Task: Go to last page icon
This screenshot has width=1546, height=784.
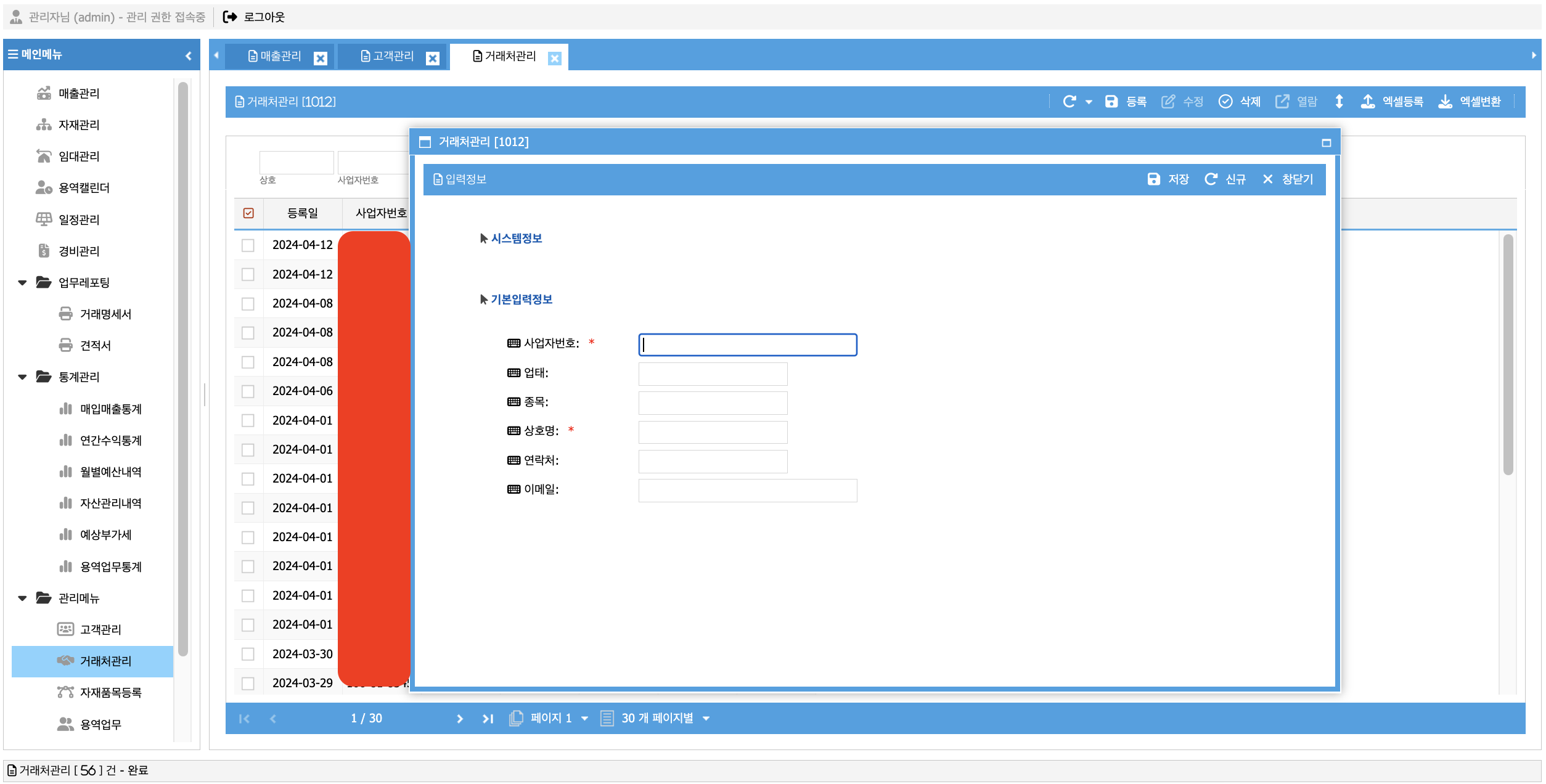Action: [488, 719]
